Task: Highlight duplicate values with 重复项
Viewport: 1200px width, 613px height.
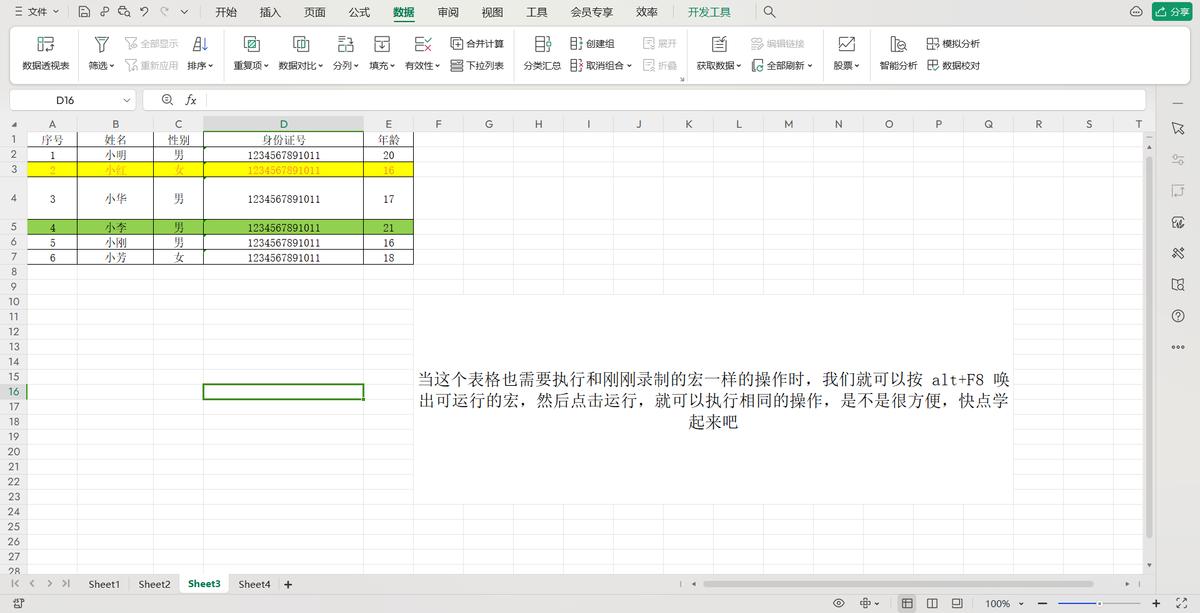Action: (251, 54)
